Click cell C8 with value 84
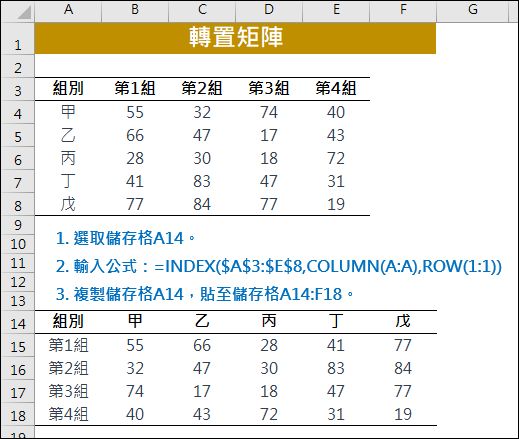The image size is (519, 439). (x=202, y=204)
